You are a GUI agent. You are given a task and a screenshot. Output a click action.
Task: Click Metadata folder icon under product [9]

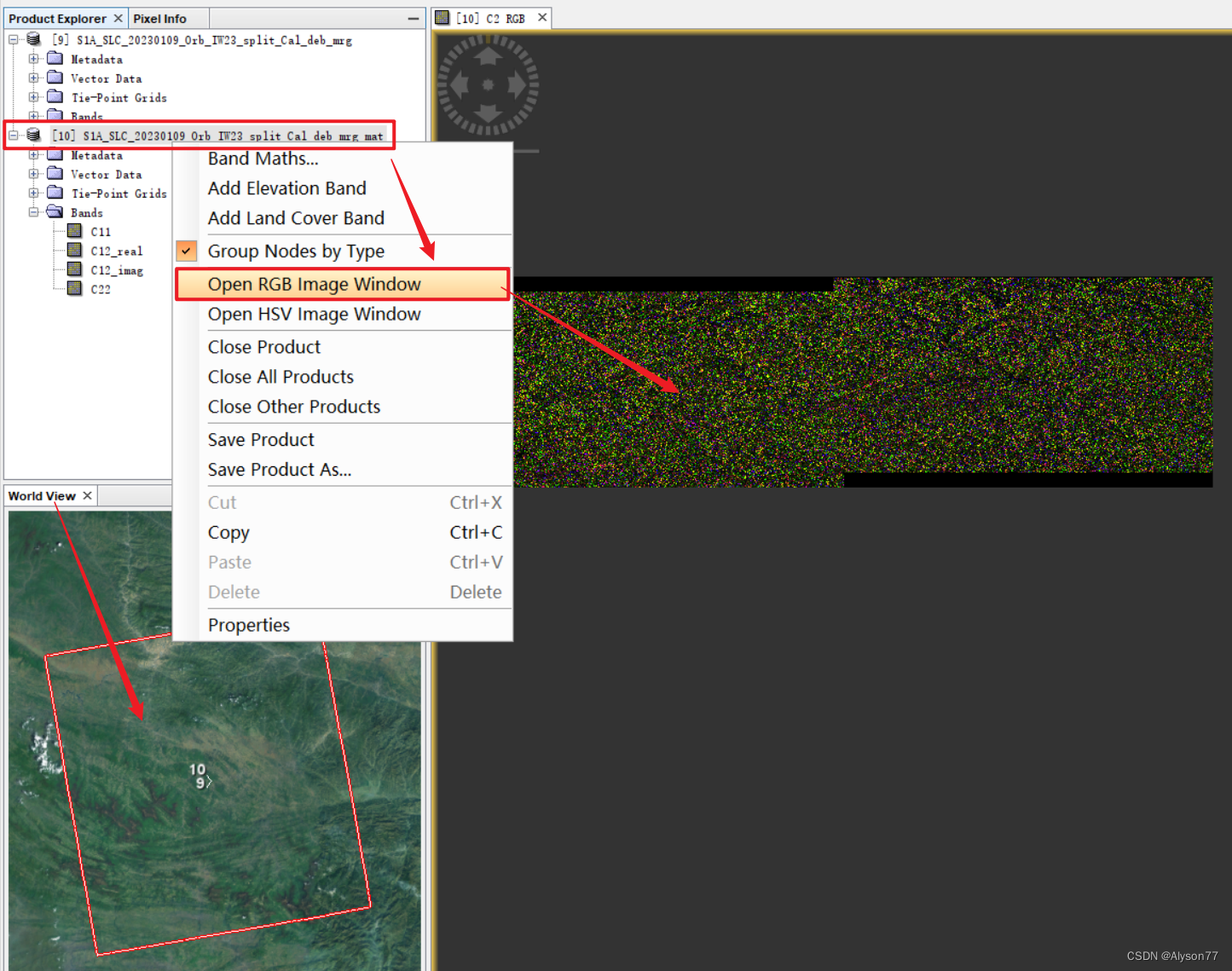click(x=55, y=59)
